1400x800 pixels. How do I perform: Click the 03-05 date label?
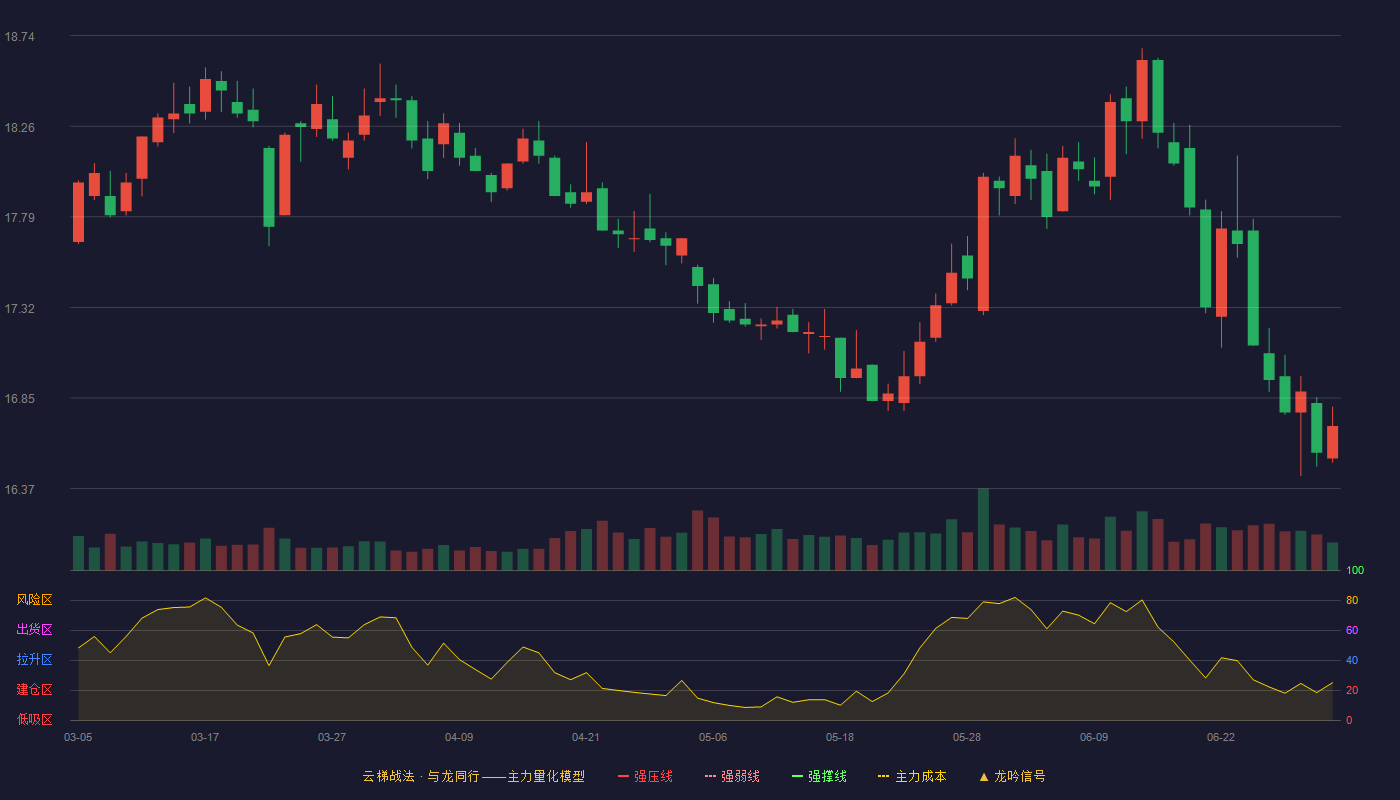coord(78,737)
